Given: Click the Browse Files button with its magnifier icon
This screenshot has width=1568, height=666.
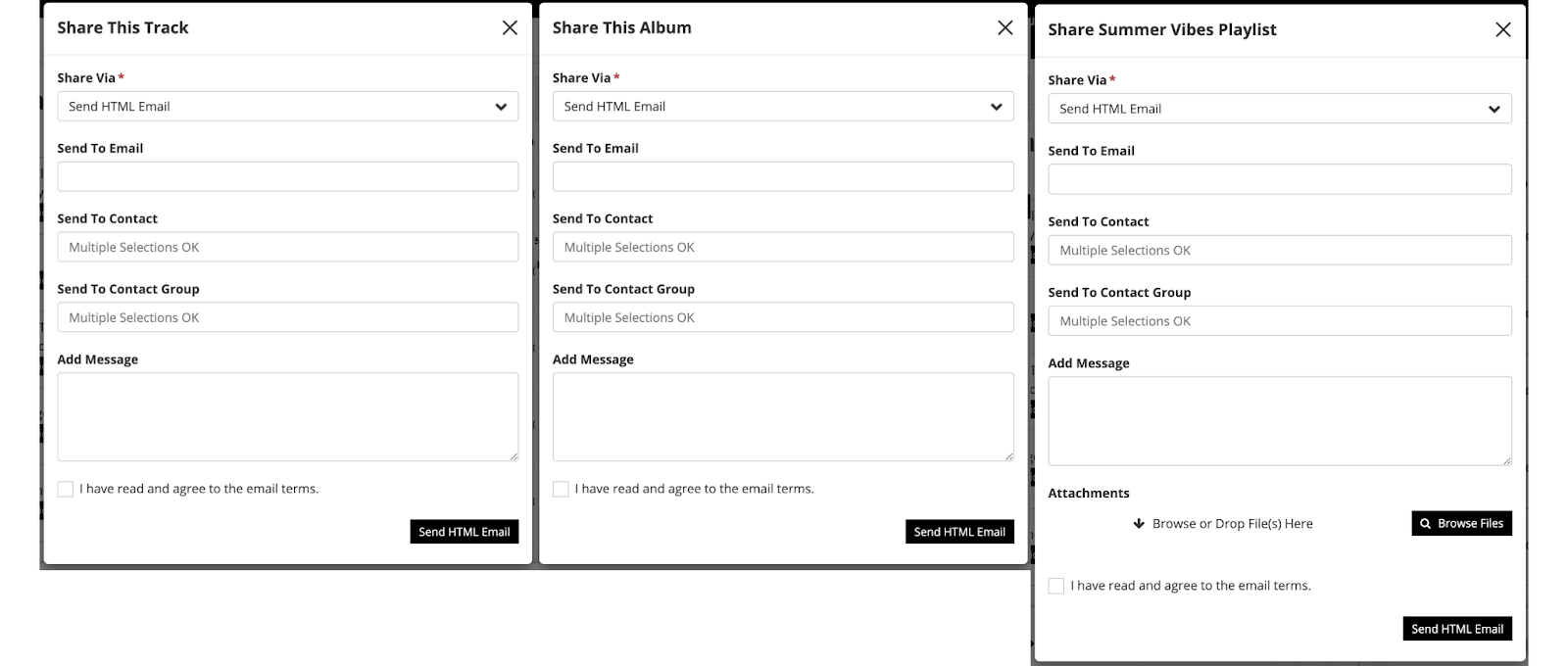Looking at the screenshot, I should 1461,523.
